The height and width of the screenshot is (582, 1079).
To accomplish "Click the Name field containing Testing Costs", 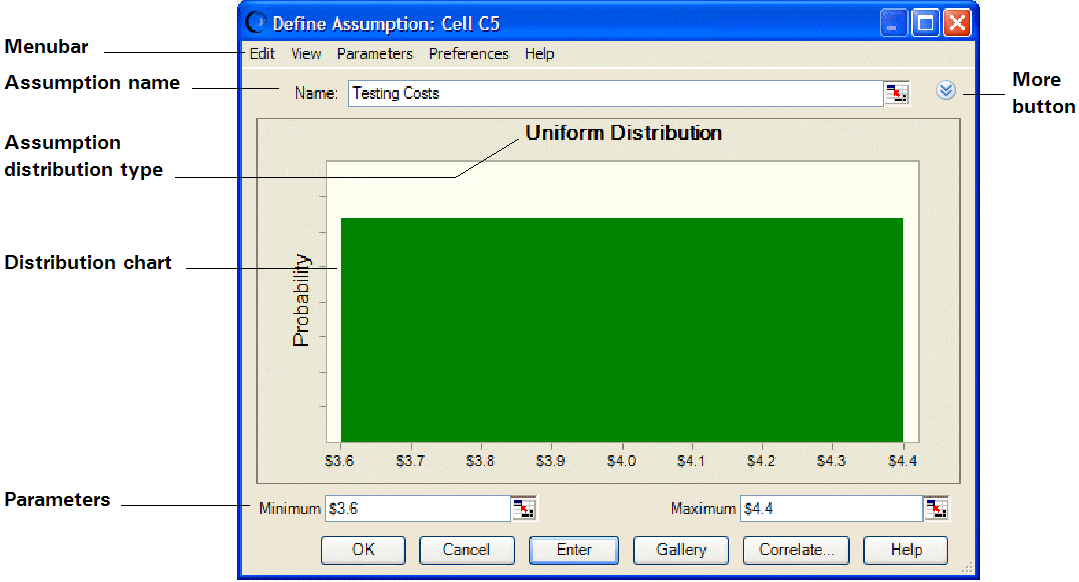I will 615,94.
